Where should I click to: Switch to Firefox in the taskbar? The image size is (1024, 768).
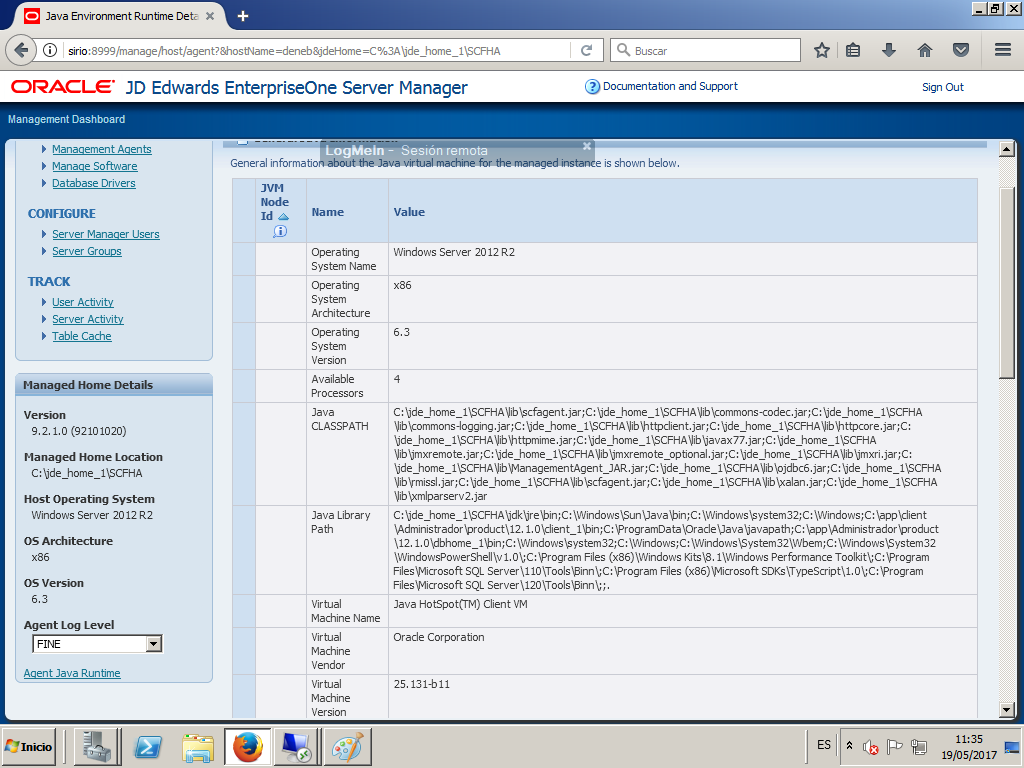(x=248, y=746)
